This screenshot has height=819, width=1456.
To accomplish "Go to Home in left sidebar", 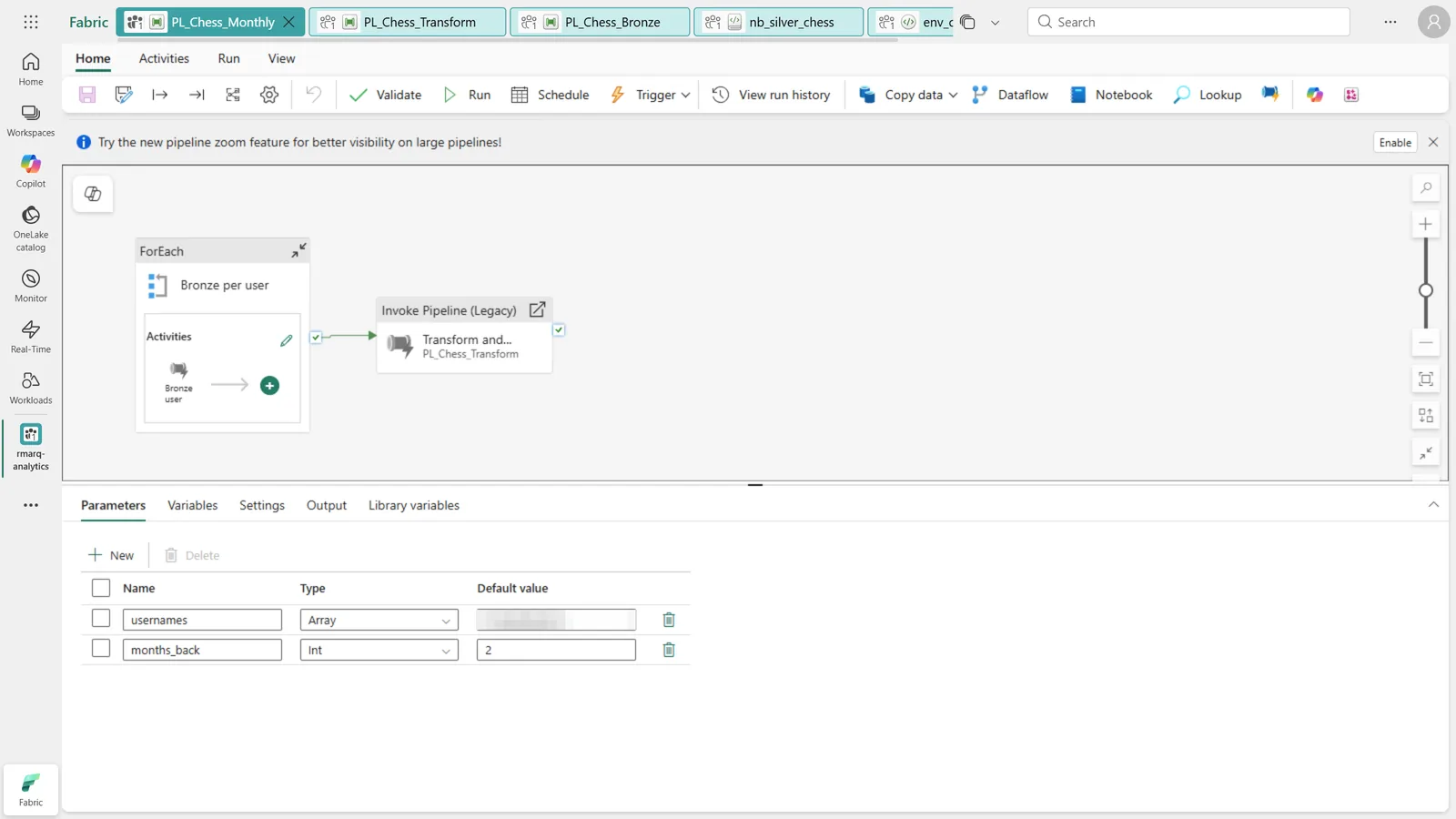I will click(x=31, y=69).
